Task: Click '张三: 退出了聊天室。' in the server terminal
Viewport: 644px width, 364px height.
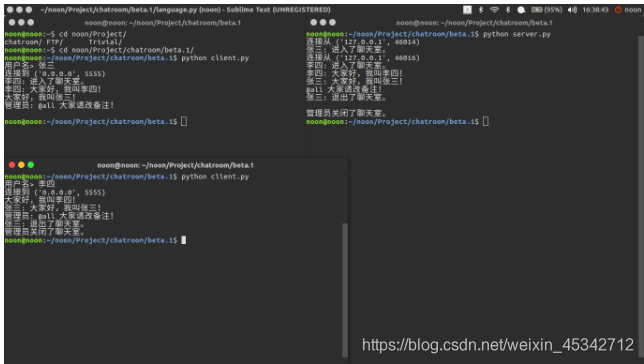Action: pyautogui.click(x=347, y=97)
